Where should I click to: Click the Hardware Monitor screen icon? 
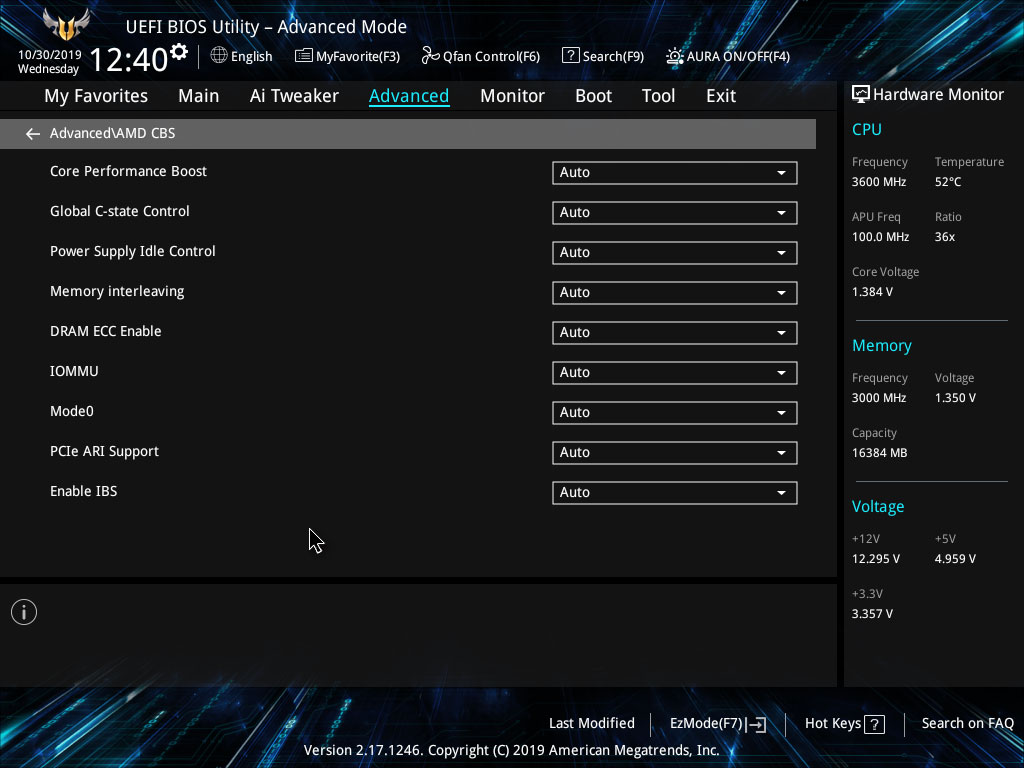(861, 95)
